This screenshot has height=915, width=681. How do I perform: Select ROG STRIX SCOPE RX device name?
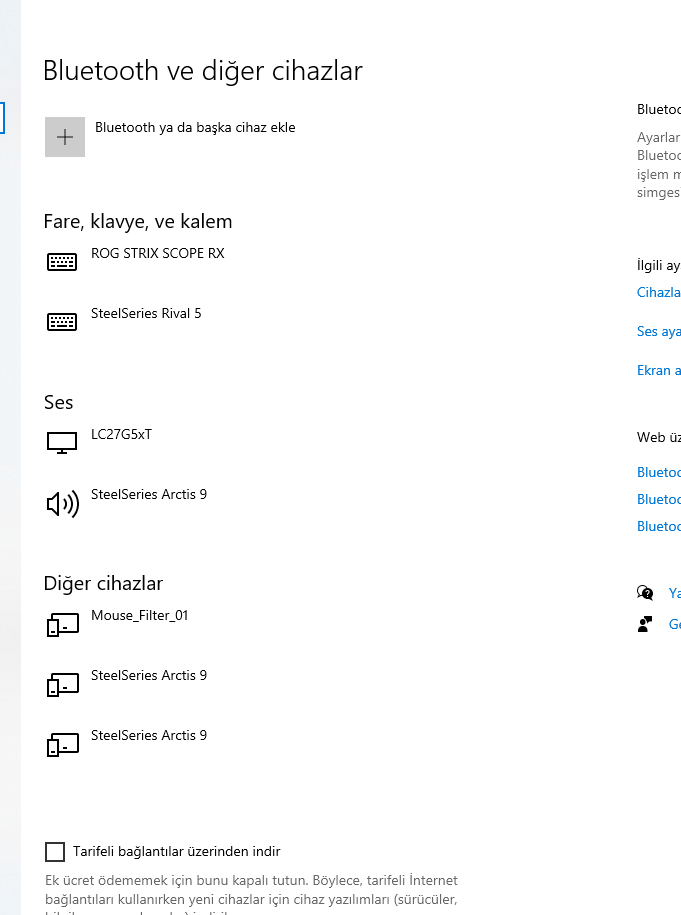[158, 253]
